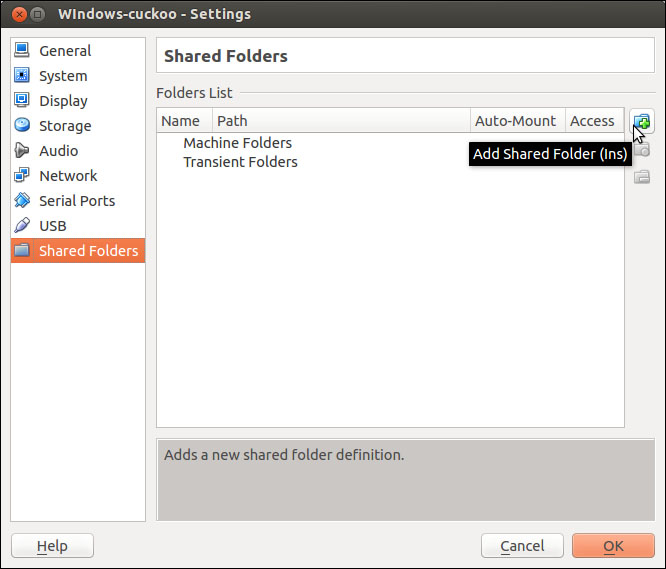This screenshot has height=569, width=666.
Task: Select Machine Folders row
Action: 390,143
